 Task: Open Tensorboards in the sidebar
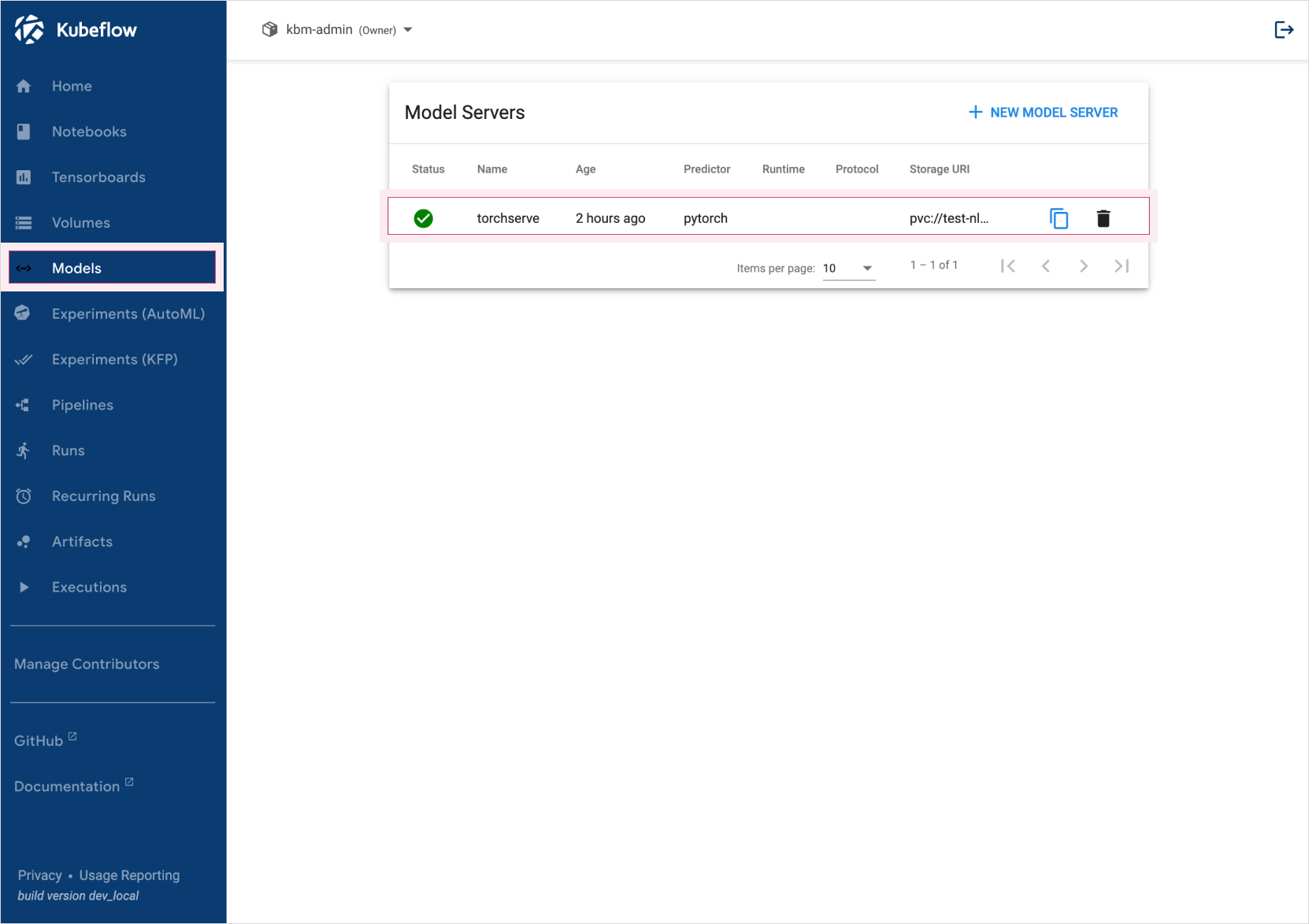tap(113, 177)
